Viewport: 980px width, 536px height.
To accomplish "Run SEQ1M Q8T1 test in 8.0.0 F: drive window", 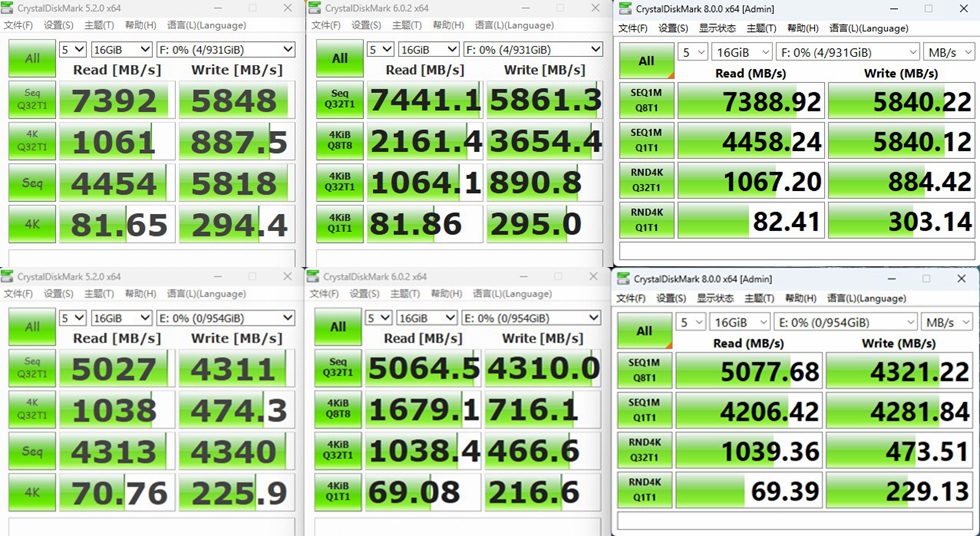I will 646,101.
